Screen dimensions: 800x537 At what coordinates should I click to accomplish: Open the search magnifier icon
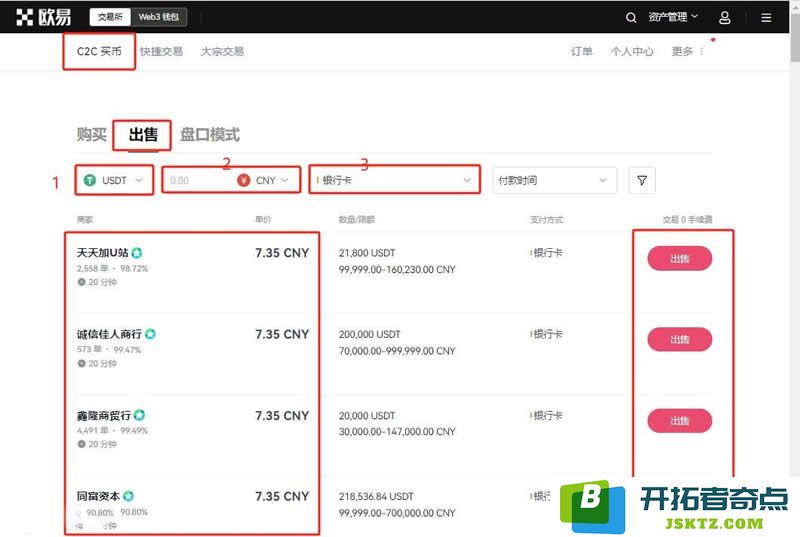tap(631, 17)
